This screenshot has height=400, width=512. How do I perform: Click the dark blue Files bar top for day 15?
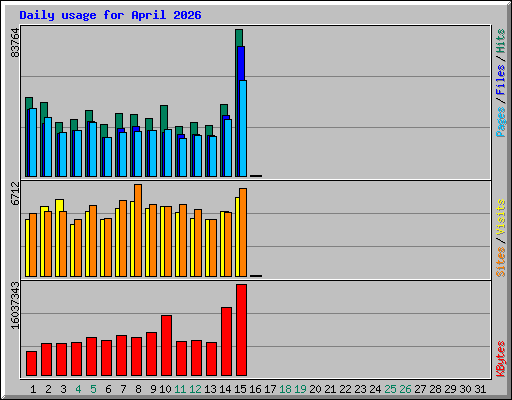pos(241,63)
